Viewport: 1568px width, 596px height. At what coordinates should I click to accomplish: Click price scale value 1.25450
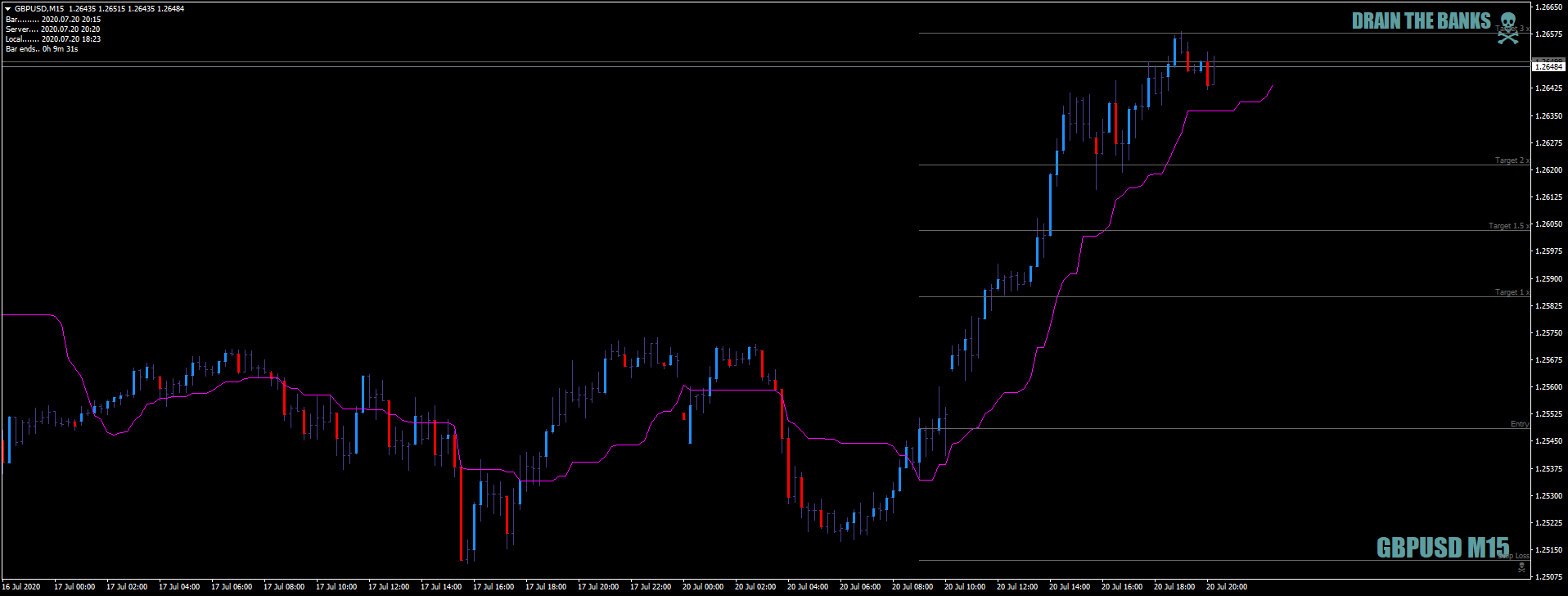[1549, 441]
